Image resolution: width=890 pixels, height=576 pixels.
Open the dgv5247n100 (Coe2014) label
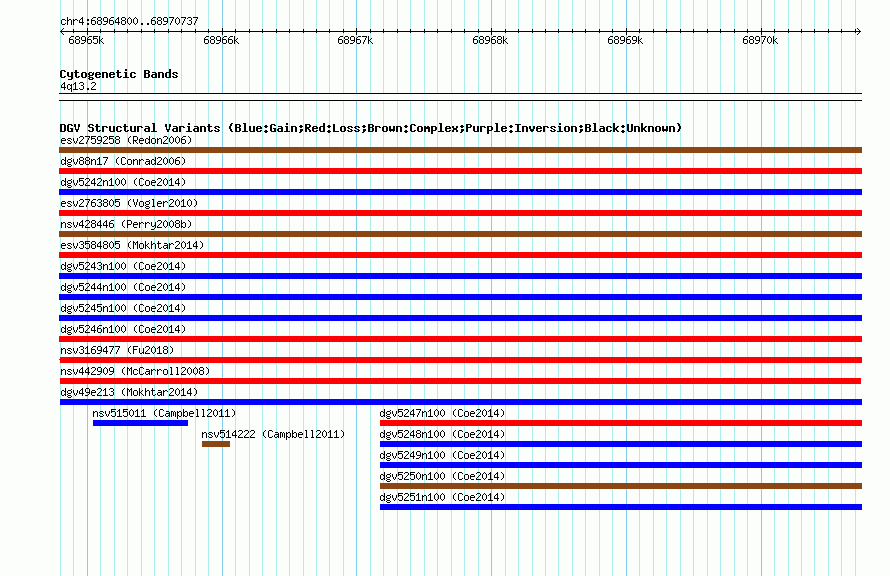pos(442,413)
